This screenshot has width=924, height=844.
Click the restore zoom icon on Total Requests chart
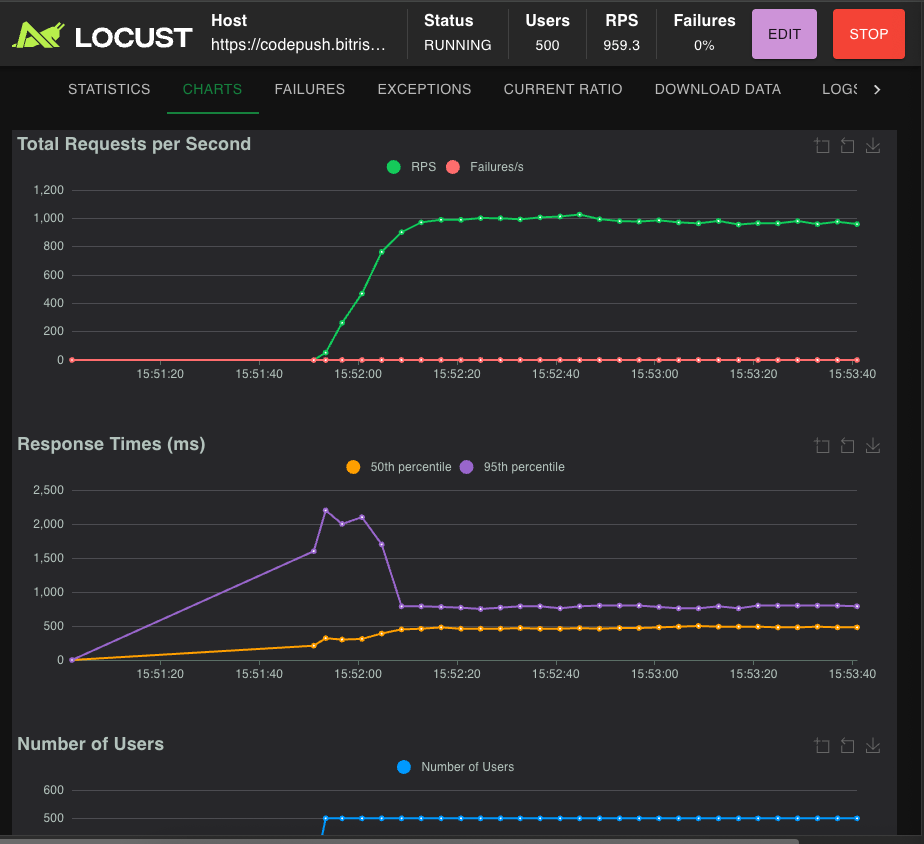[847, 145]
